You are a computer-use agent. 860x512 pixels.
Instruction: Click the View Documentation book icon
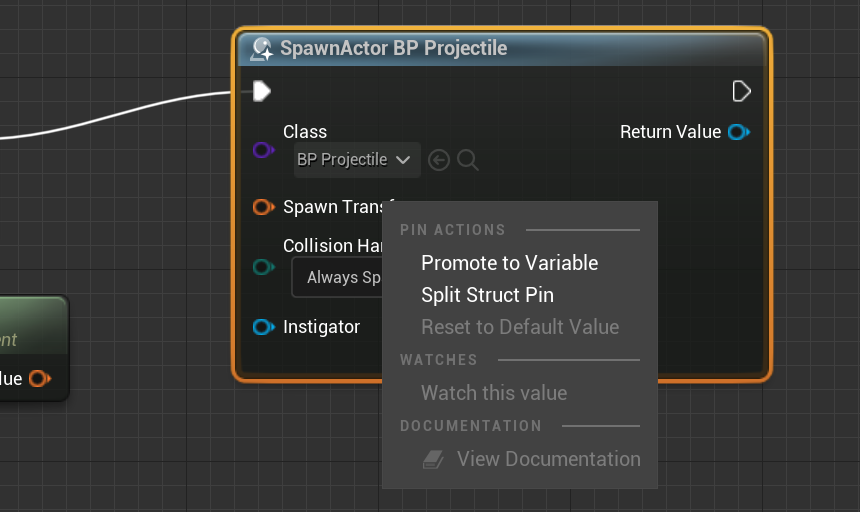coord(432,459)
